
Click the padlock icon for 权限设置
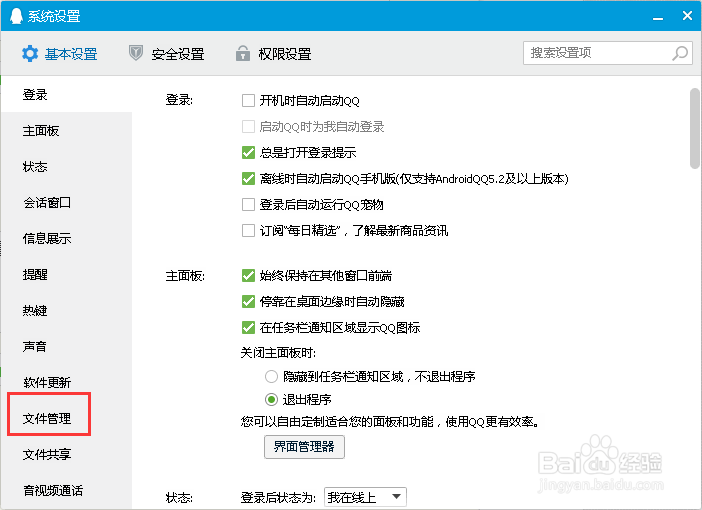243,53
